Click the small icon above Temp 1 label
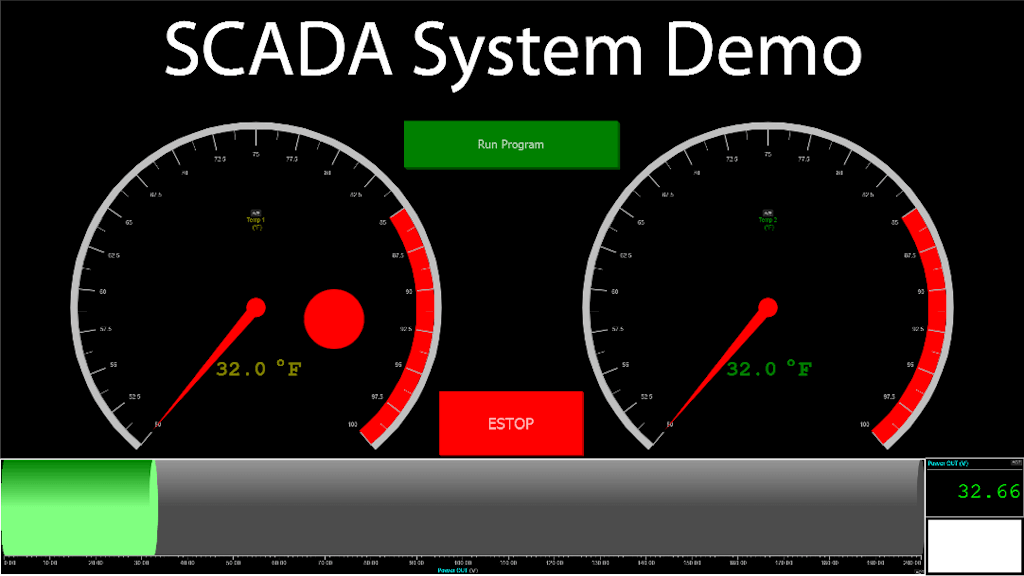This screenshot has height=576, width=1024. tap(255, 213)
